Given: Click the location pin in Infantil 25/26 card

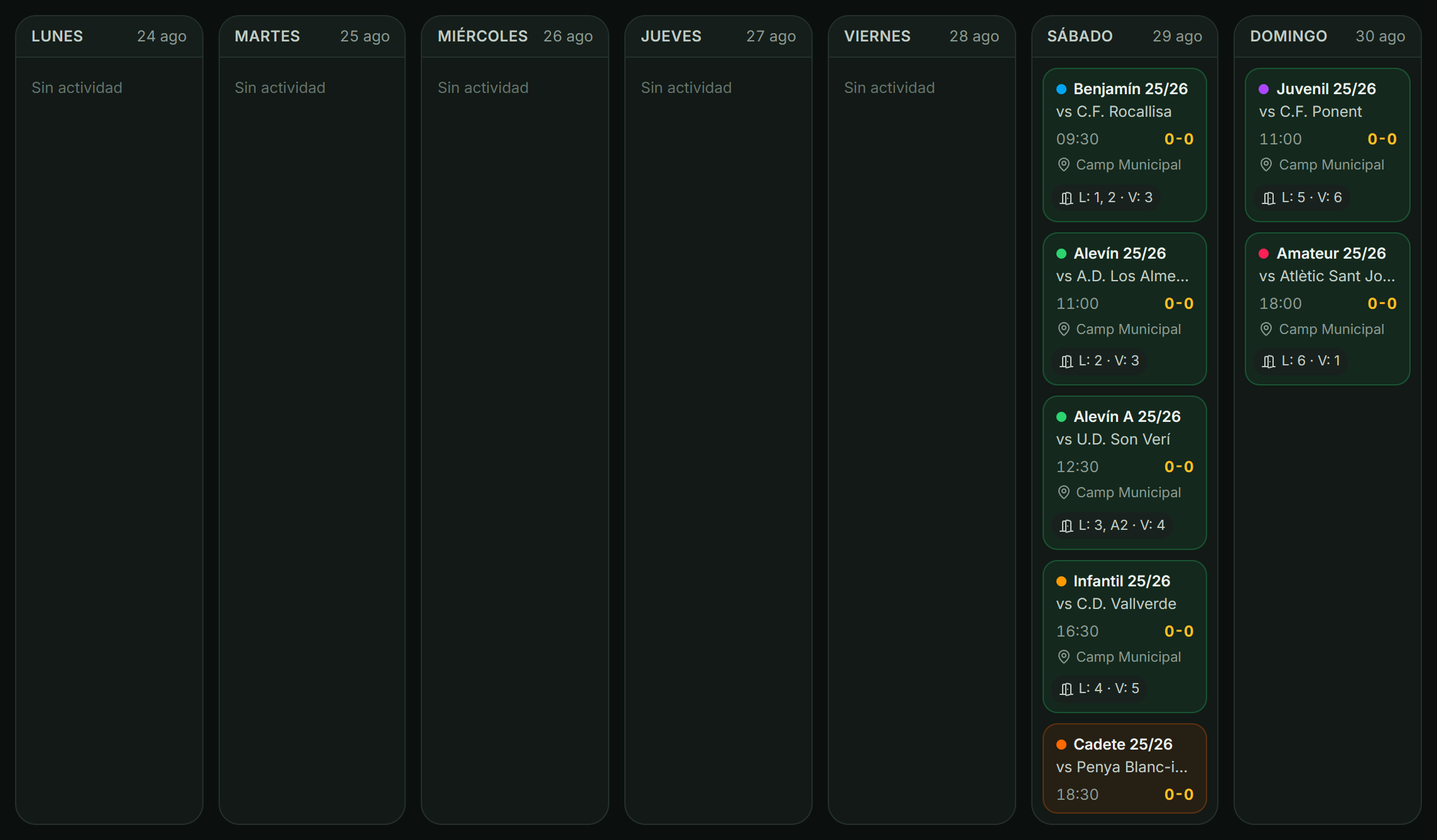Looking at the screenshot, I should [1063, 657].
